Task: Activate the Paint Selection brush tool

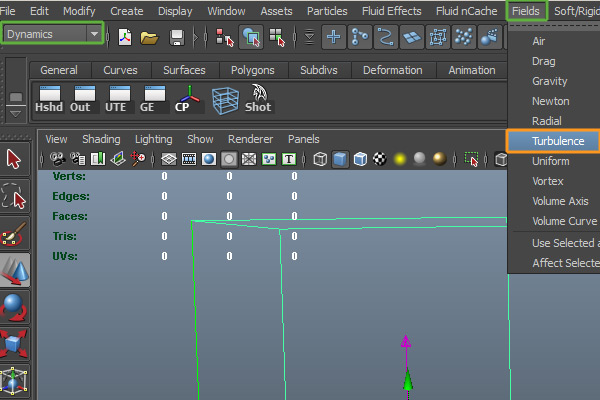Action: coord(14,233)
